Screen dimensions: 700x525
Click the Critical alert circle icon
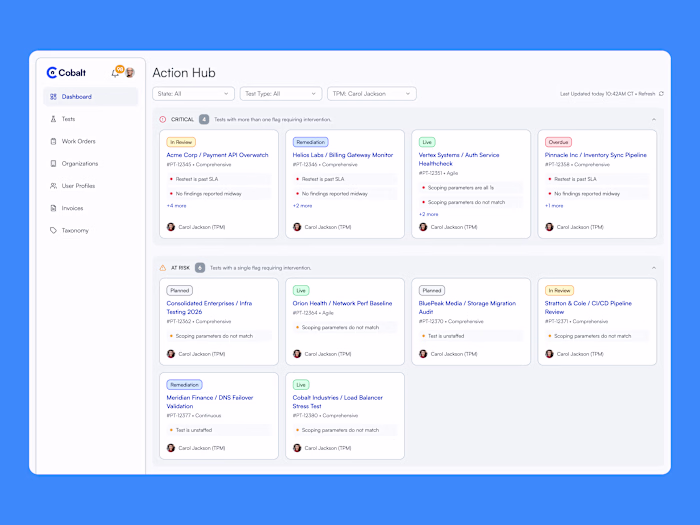(162, 120)
